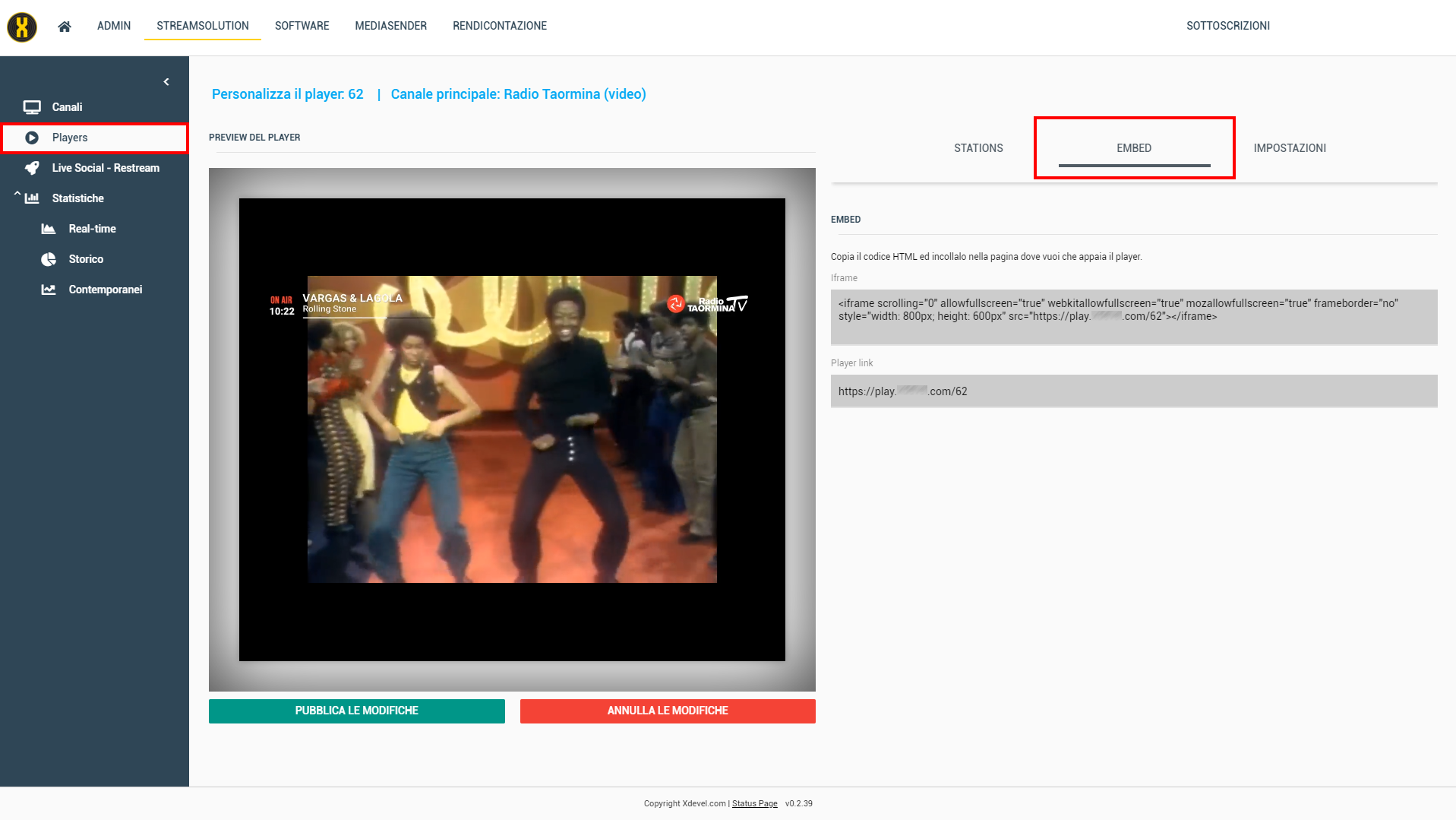1456x820 pixels.
Task: Click the Real-time area chart icon
Action: click(49, 229)
